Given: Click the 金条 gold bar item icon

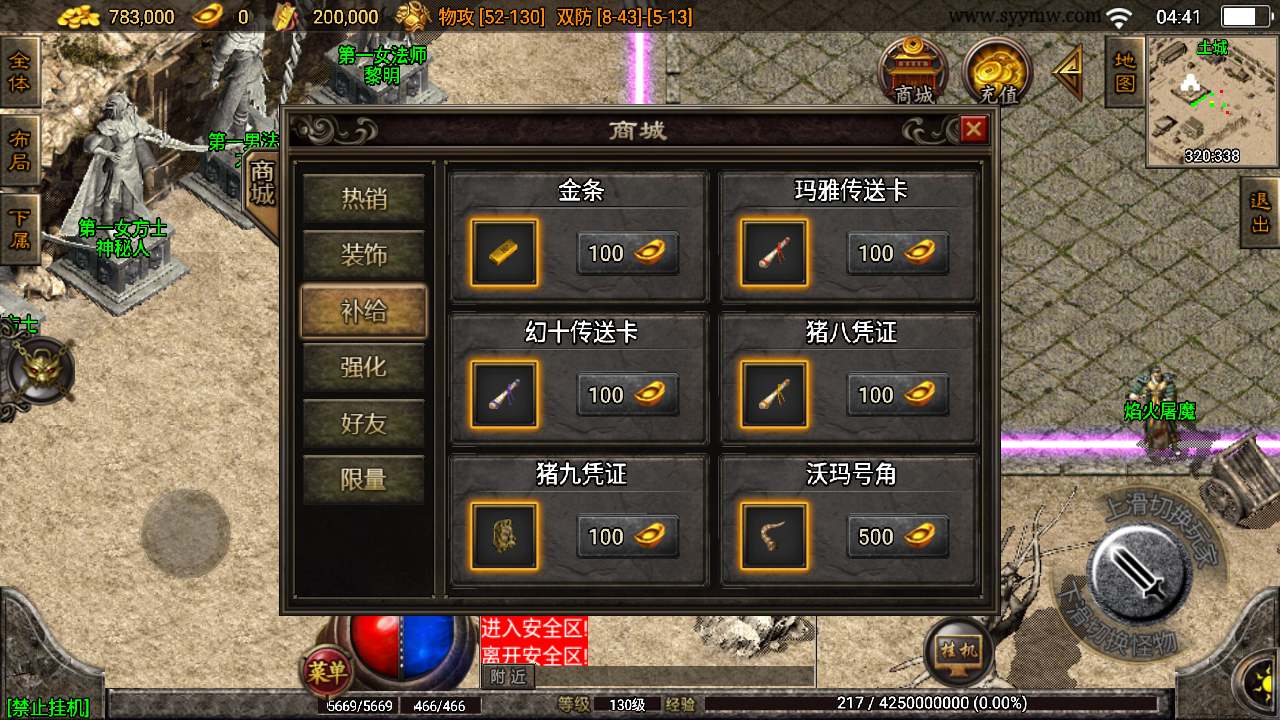Looking at the screenshot, I should click(504, 253).
